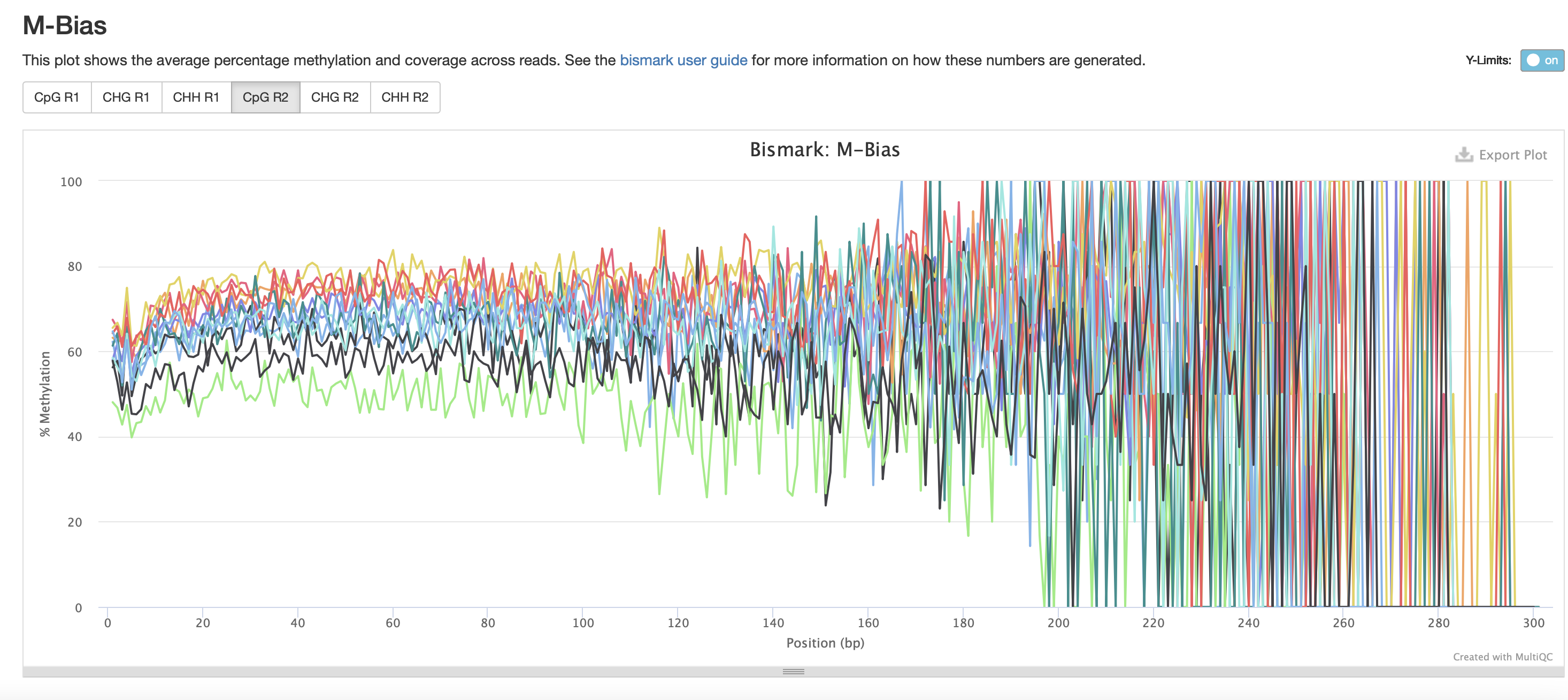The width and height of the screenshot is (1568, 700).
Task: Click the Created with MultiQC credit
Action: point(1502,657)
